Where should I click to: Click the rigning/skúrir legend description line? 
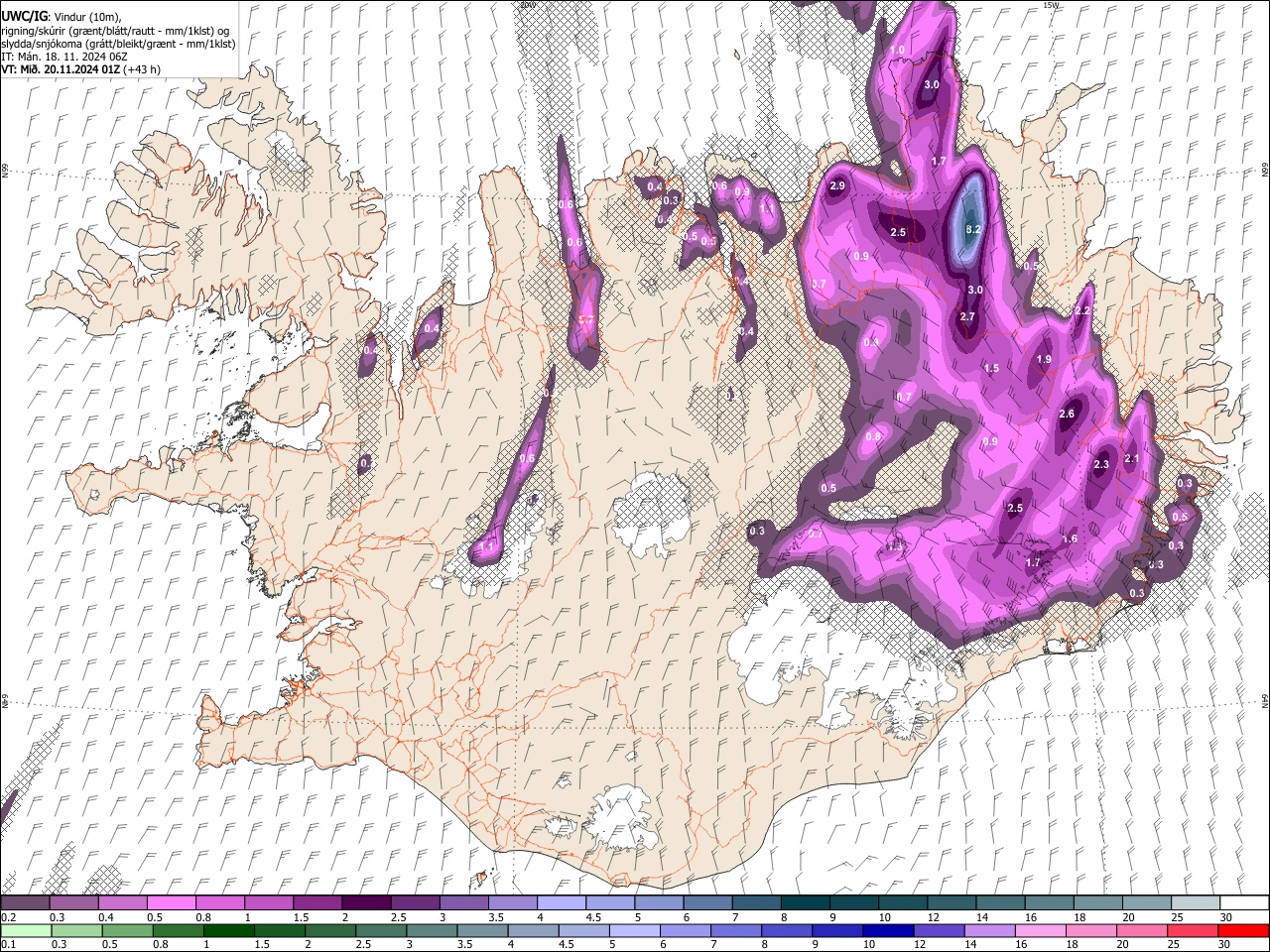pyautogui.click(x=115, y=30)
